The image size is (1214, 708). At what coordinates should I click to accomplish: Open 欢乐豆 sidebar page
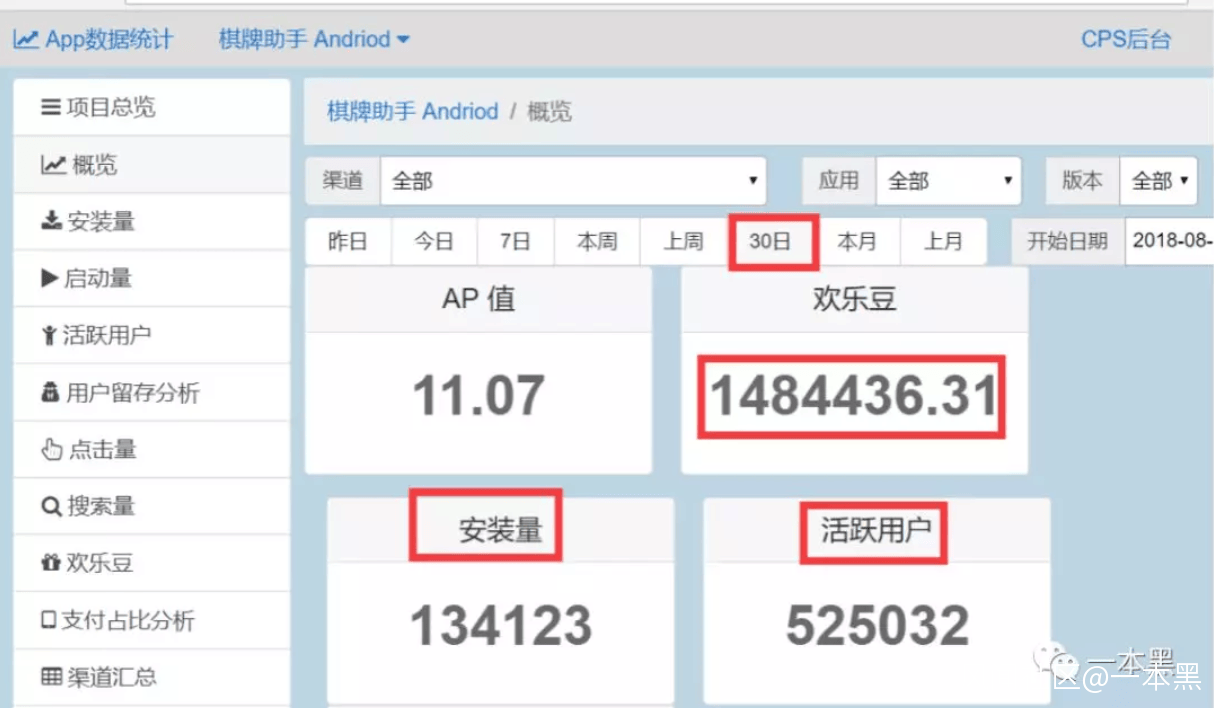click(x=152, y=564)
